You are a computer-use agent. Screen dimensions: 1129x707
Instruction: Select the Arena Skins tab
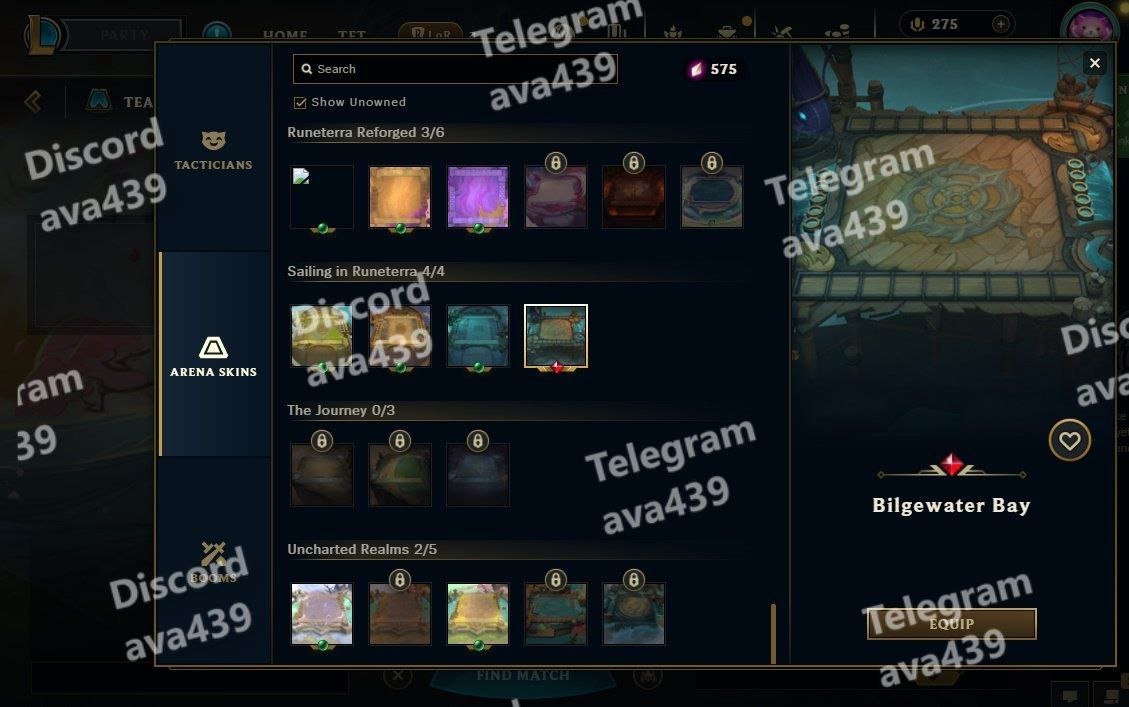213,356
